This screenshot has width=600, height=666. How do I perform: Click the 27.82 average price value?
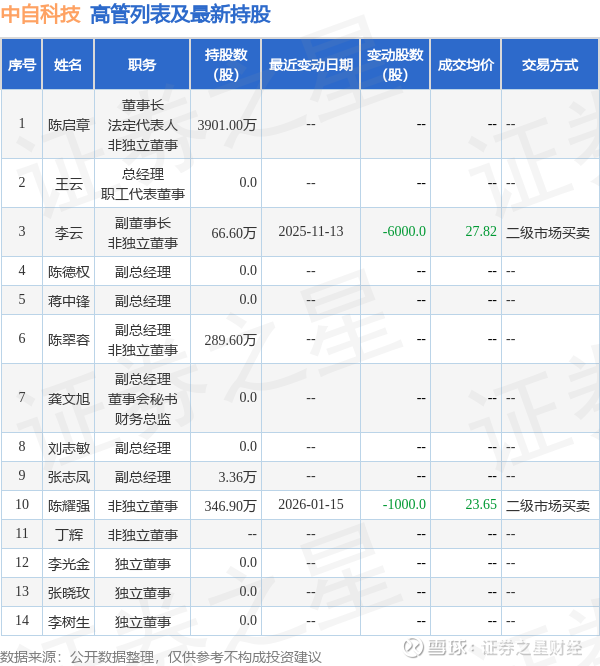(481, 231)
